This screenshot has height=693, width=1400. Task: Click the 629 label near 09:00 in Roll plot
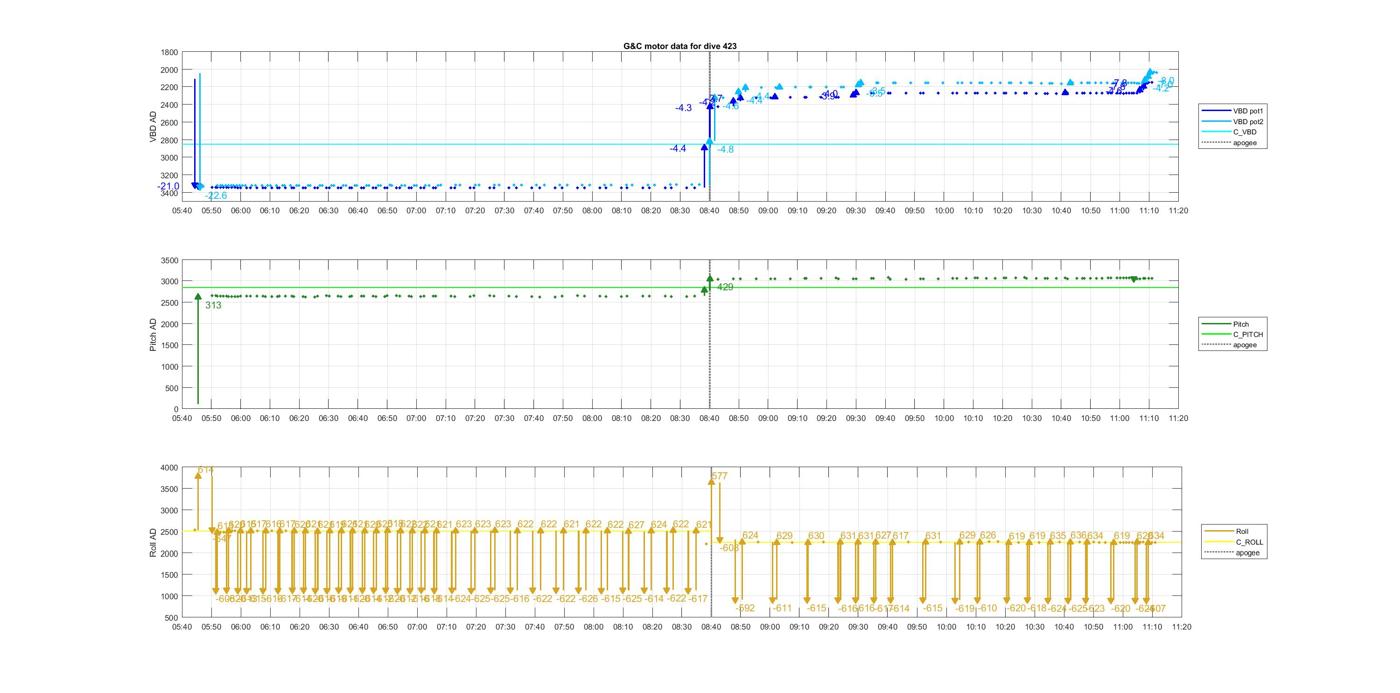(784, 536)
